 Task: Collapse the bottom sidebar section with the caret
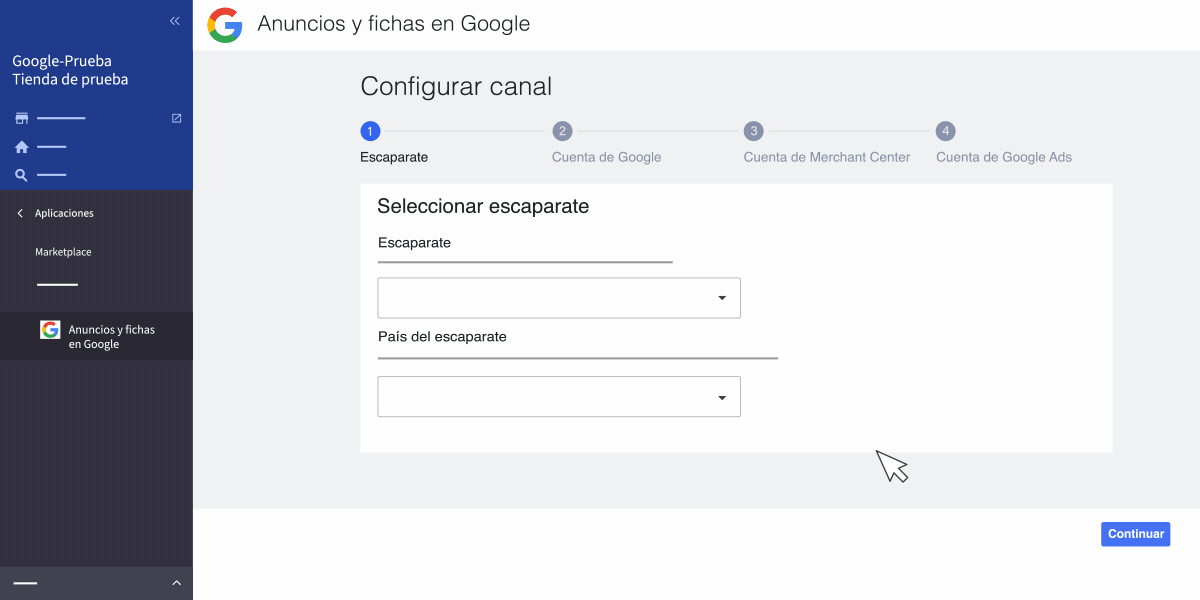(176, 583)
